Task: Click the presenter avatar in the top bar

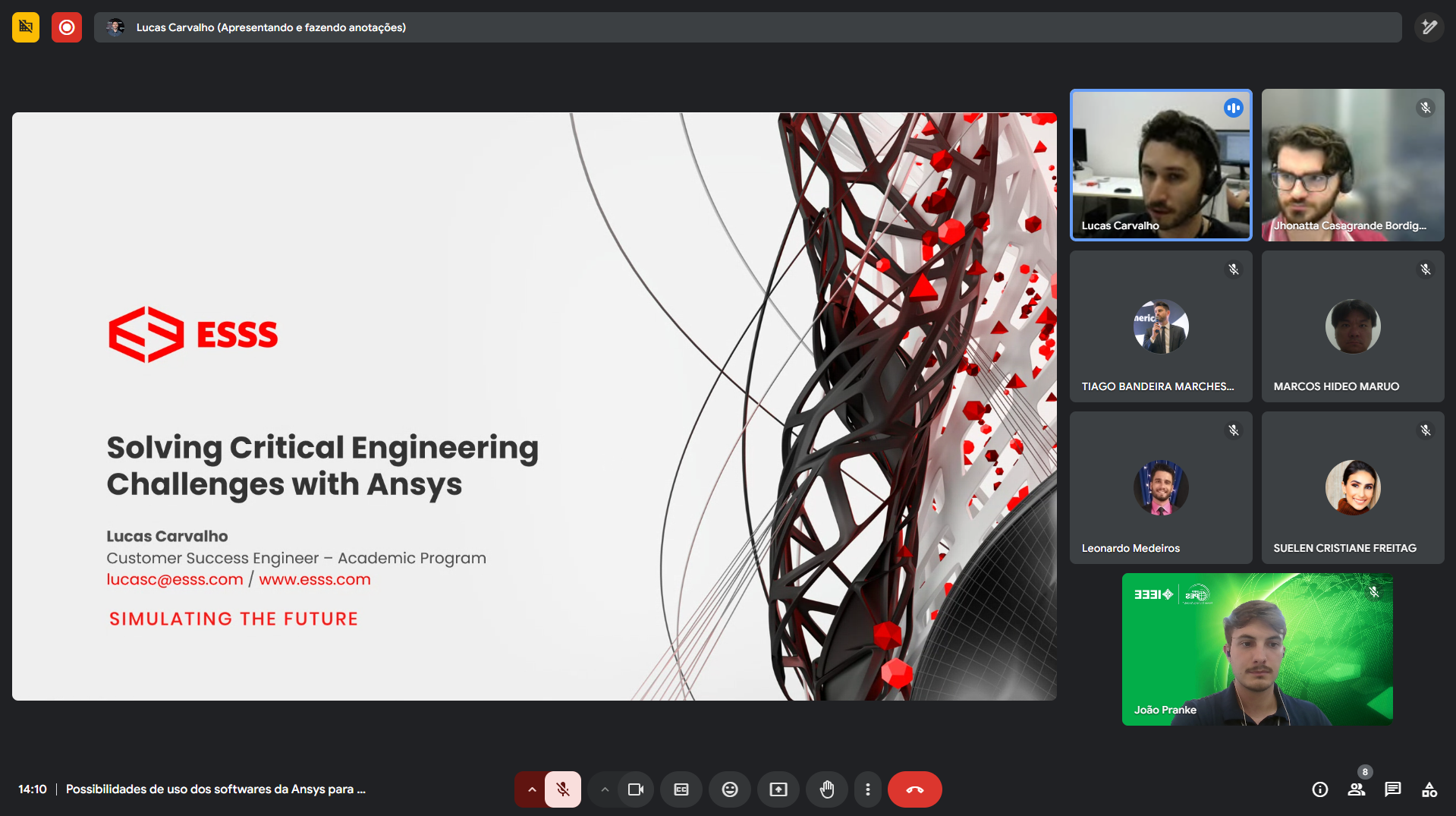Action: tap(115, 27)
